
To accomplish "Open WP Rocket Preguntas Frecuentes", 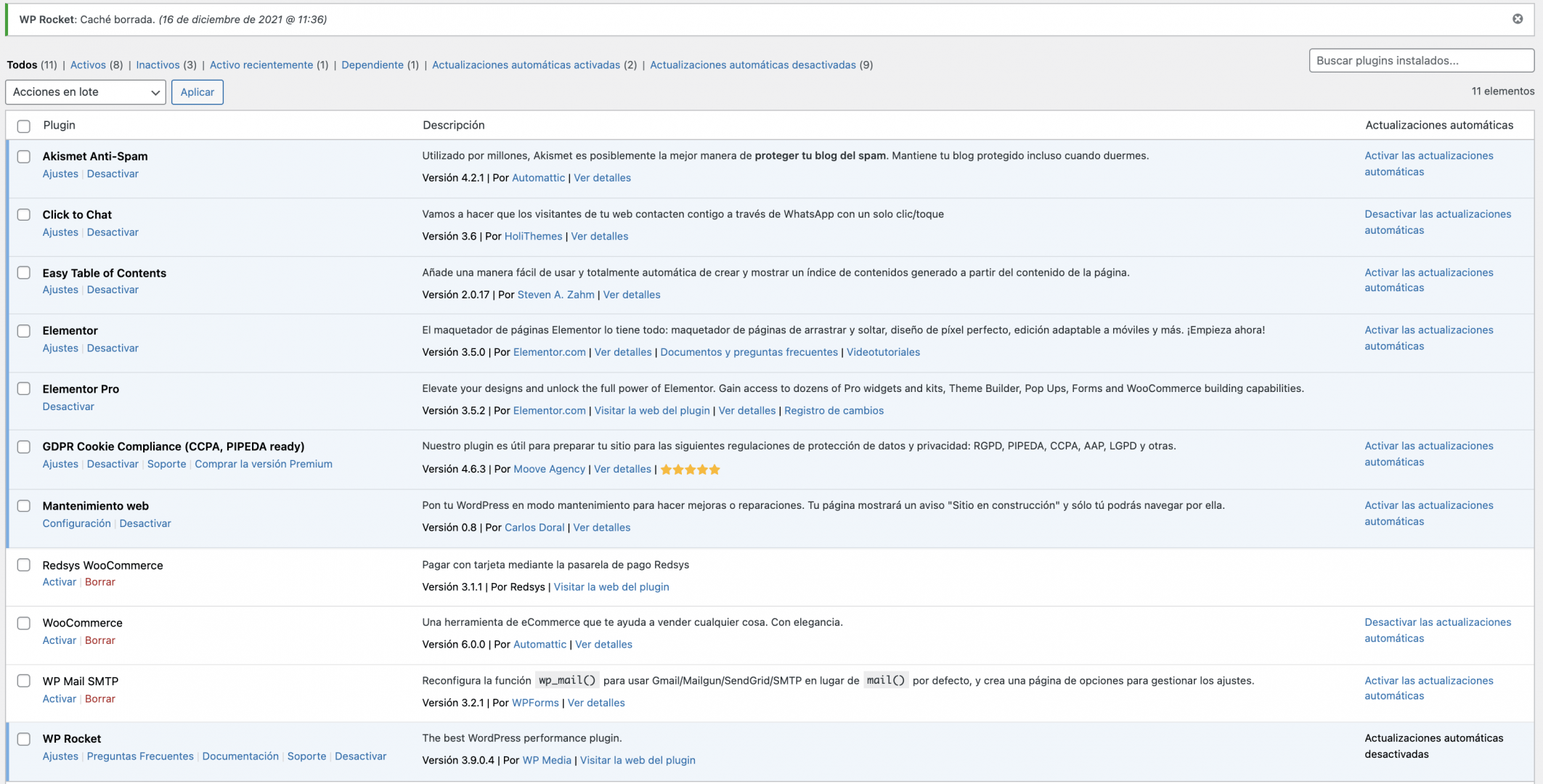I will [140, 756].
